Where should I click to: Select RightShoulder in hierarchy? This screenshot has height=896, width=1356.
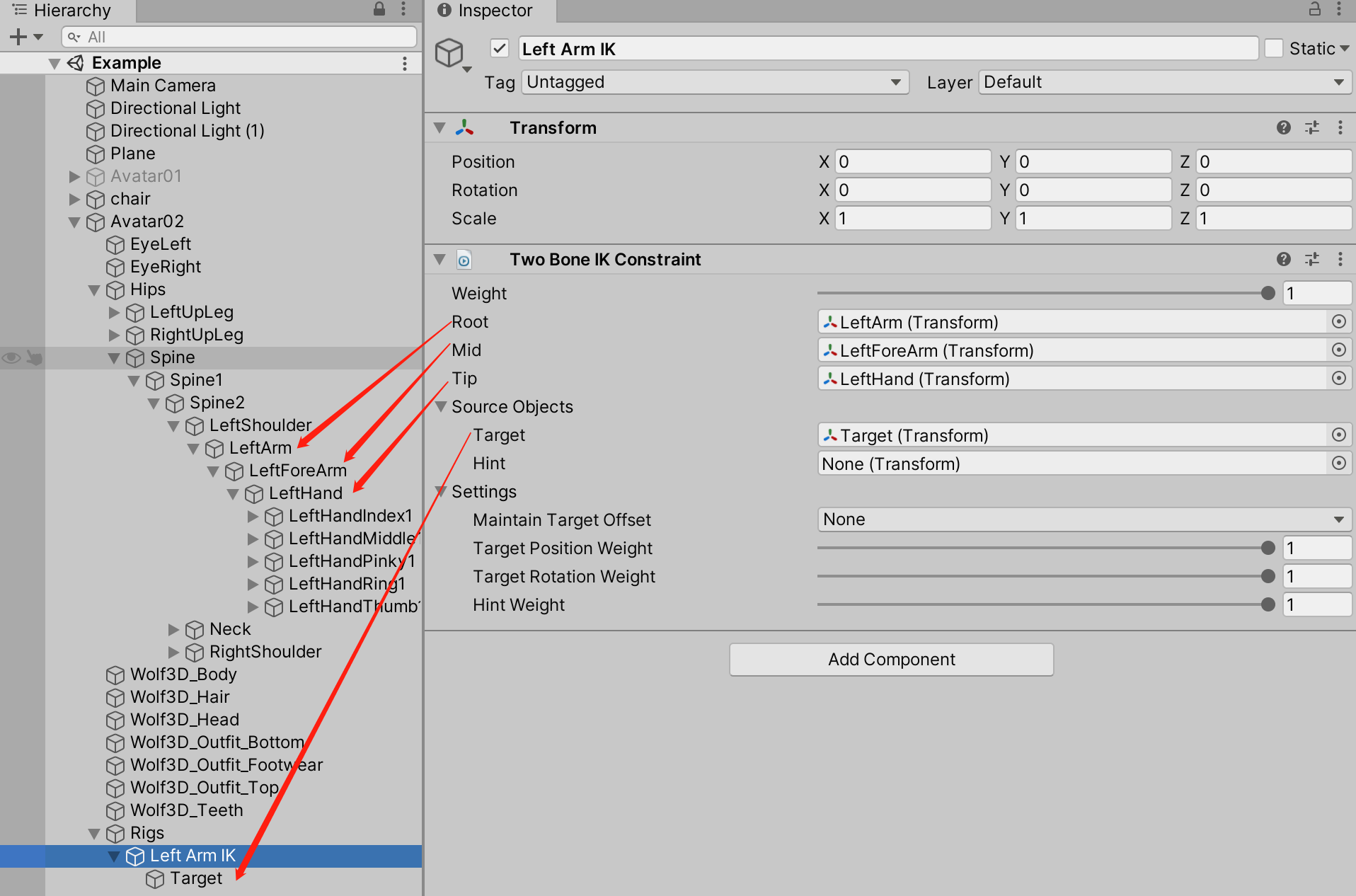coord(265,652)
